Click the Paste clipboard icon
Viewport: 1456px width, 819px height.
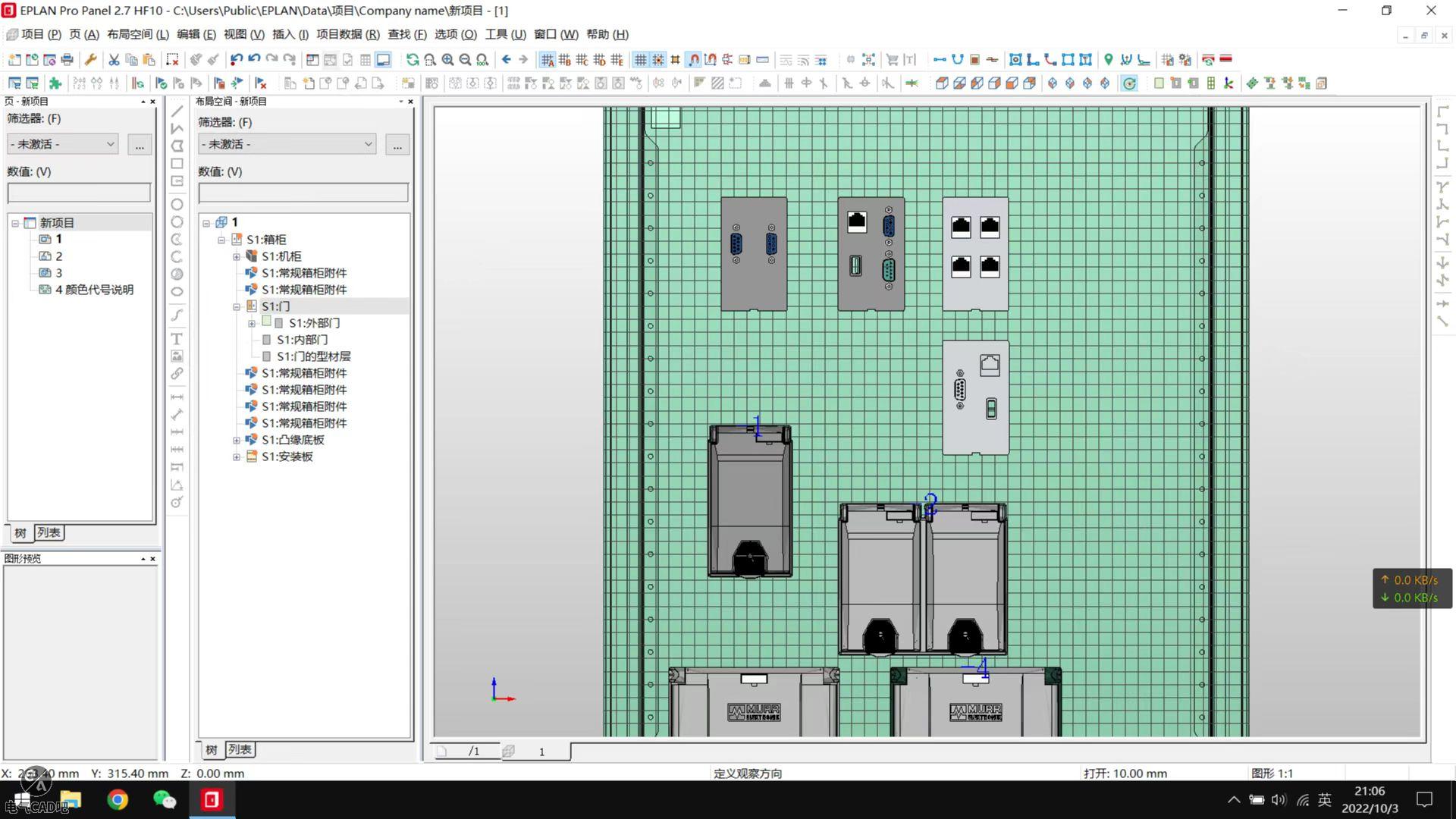click(149, 59)
